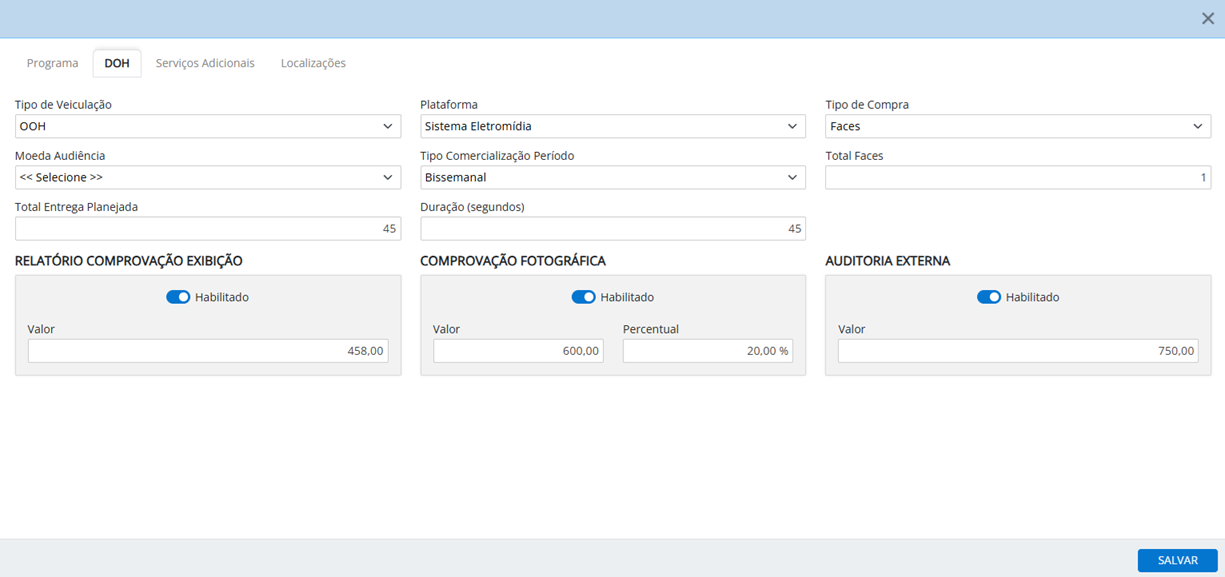The width and height of the screenshot is (1225, 577).
Task: Edit Valor in Relatório Comprovação Exibição
Action: coord(208,351)
